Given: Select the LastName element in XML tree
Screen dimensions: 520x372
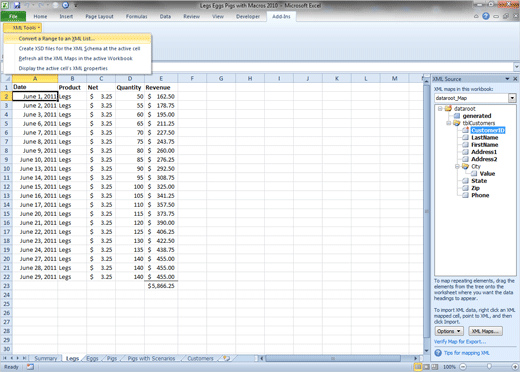Looking at the screenshot, I should pos(484,138).
